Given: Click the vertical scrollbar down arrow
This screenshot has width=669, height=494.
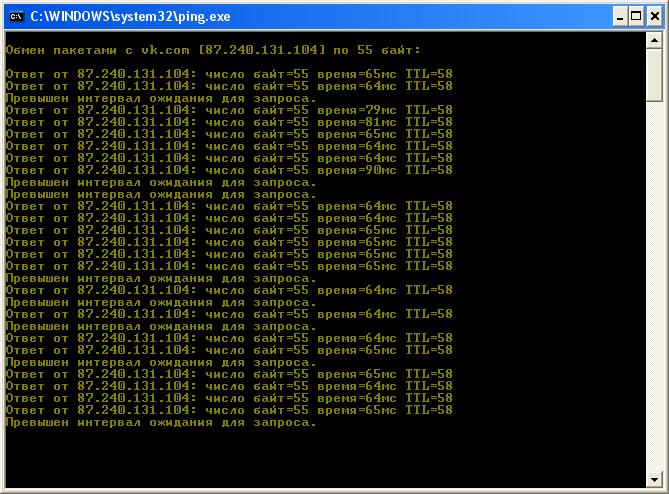Looking at the screenshot, I should tap(654, 479).
